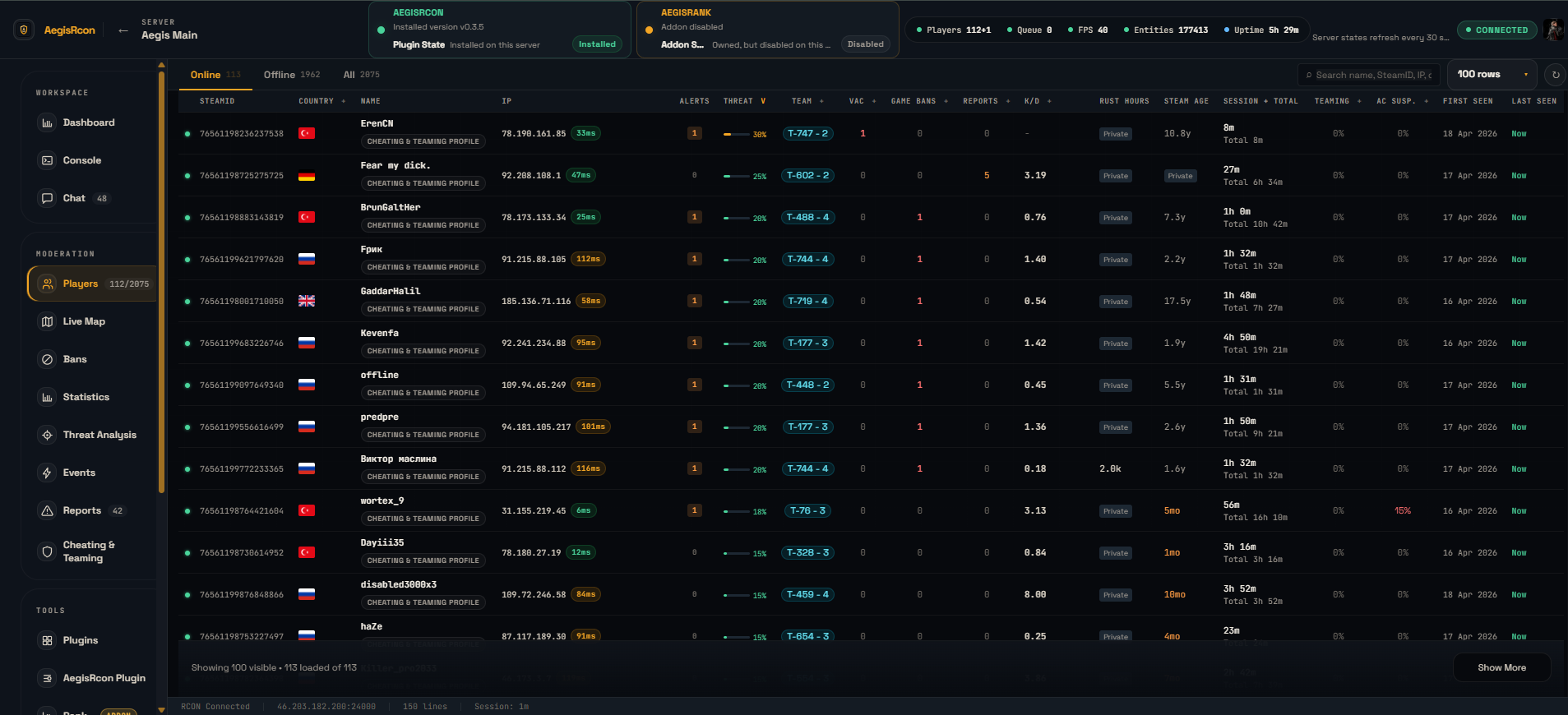This screenshot has width=1568, height=715.
Task: Click the UK flag for GaddarHalil
Action: click(307, 301)
